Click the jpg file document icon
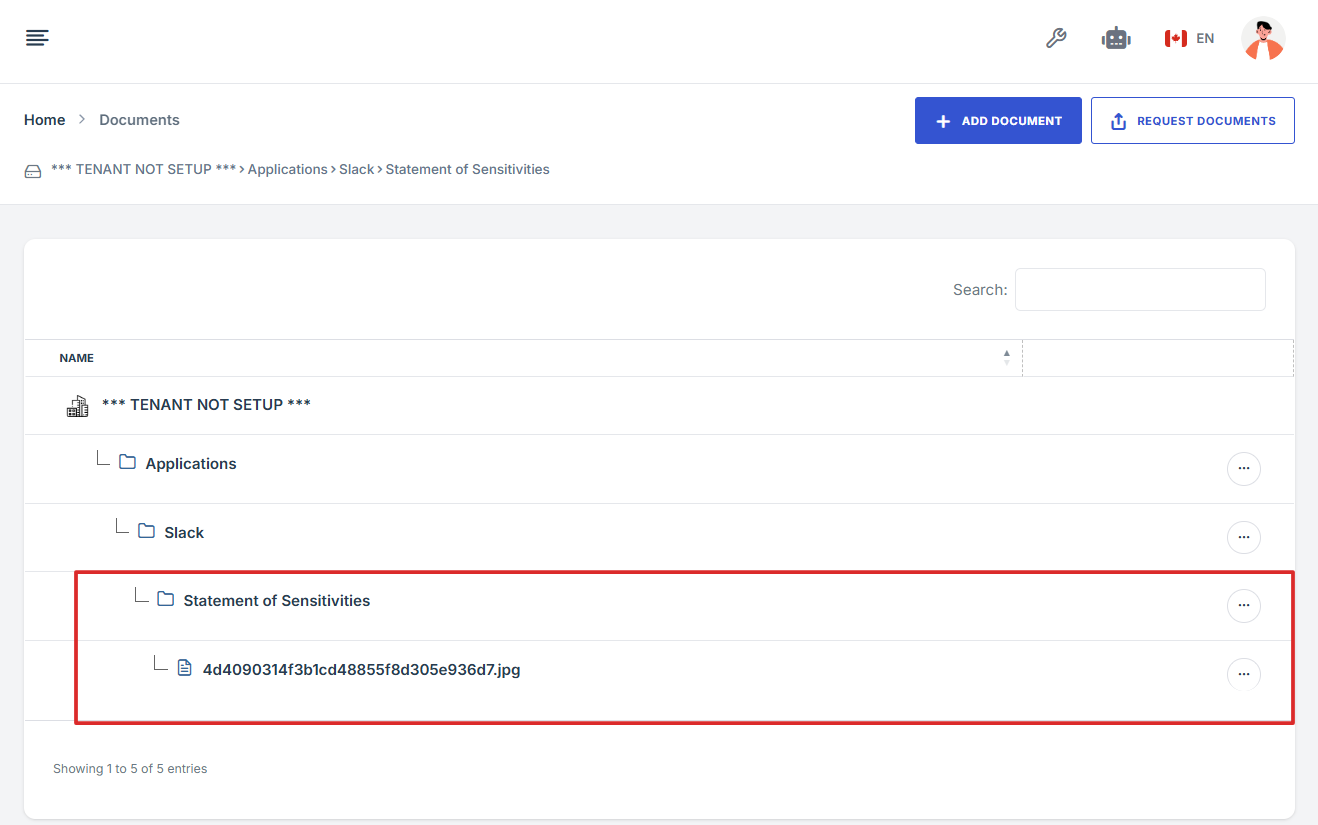 184,667
